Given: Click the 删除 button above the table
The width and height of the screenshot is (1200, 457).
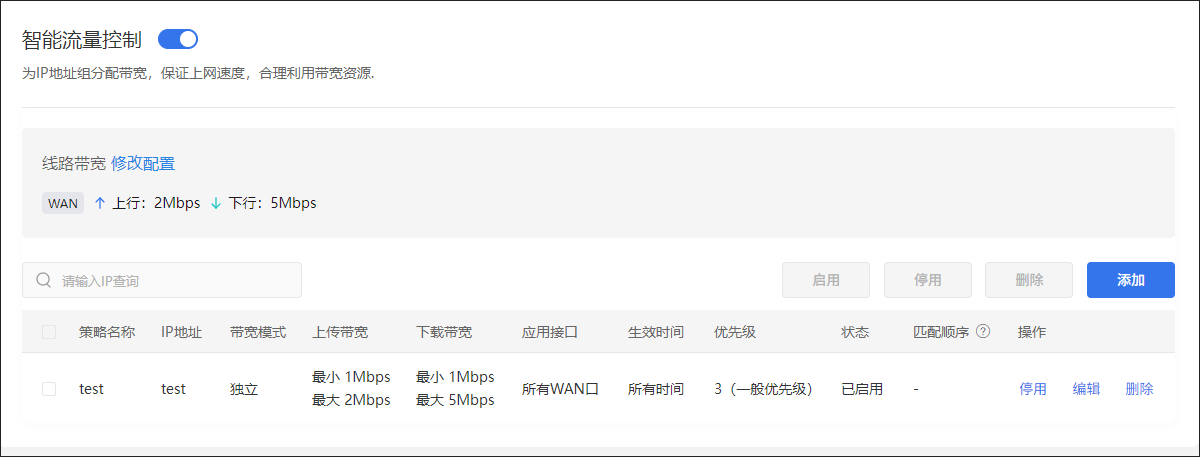Looking at the screenshot, I should pyautogui.click(x=1029, y=280).
